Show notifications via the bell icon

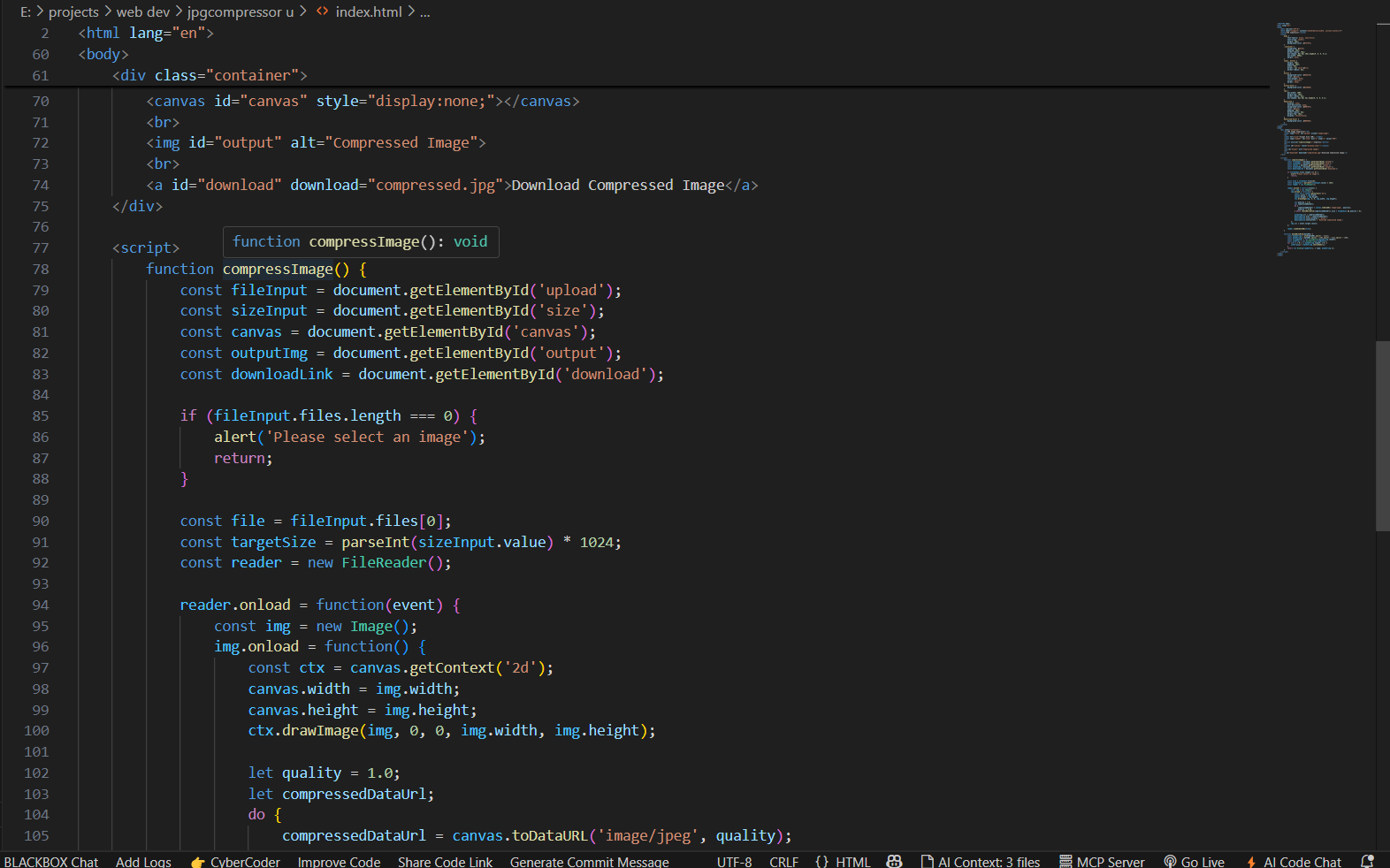[1367, 861]
